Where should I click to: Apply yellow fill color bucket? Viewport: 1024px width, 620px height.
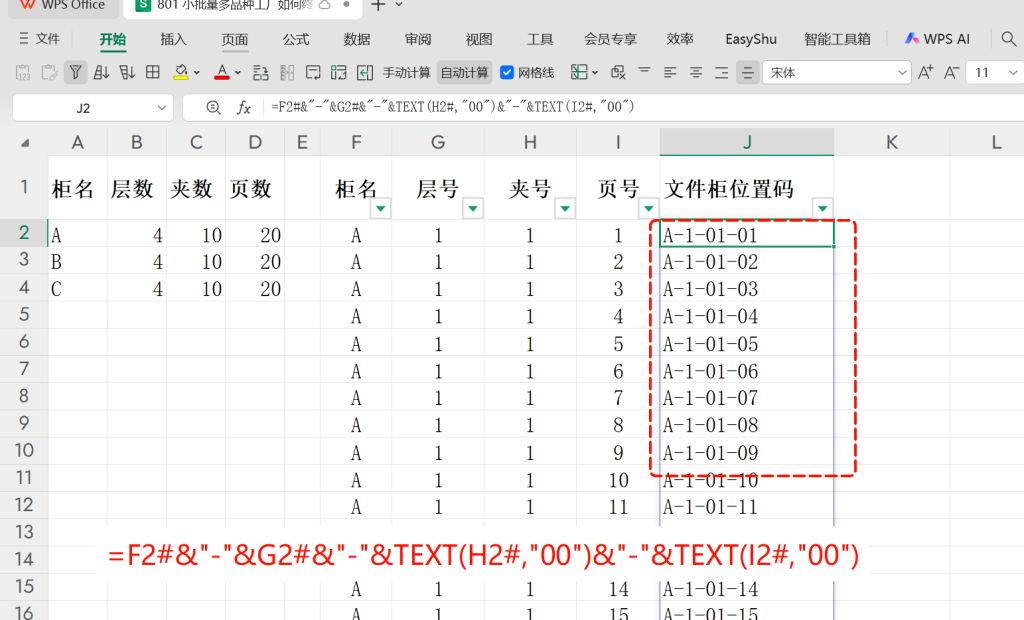(181, 73)
